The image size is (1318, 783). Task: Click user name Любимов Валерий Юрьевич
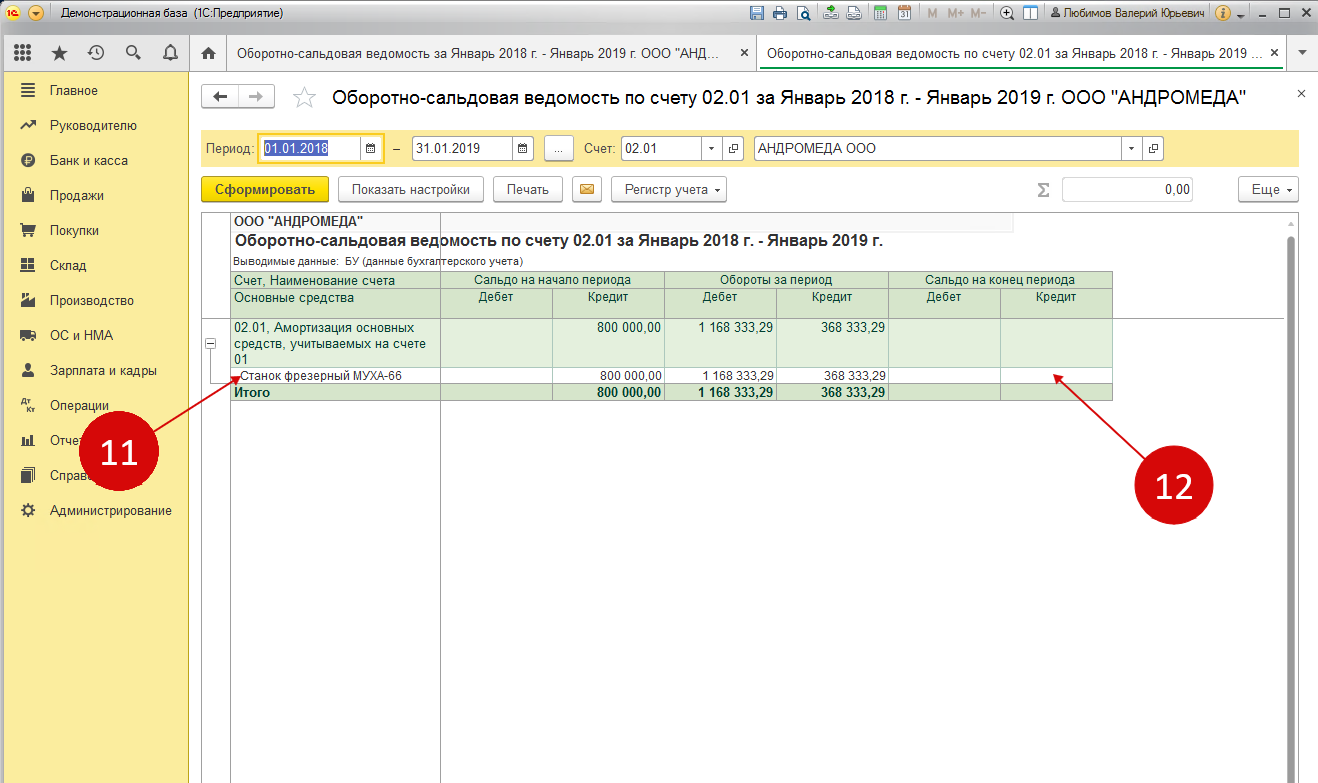point(1129,14)
